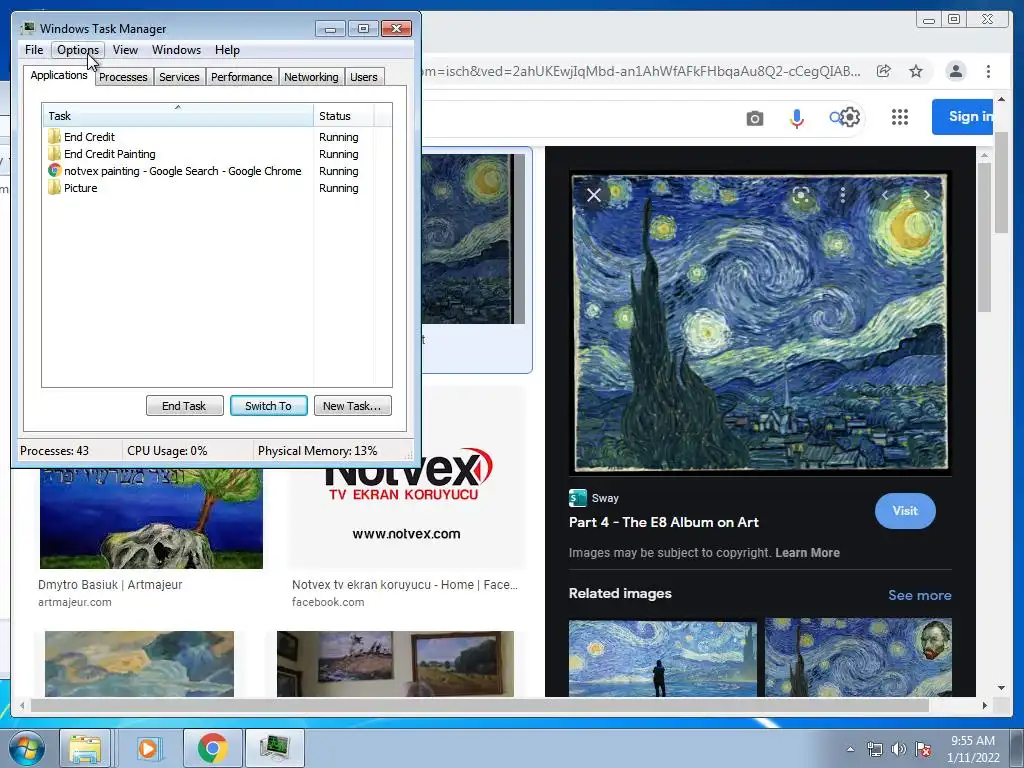This screenshot has width=1024, height=768.
Task: Open the Part 4 - The E8 Album on Art link
Action: click(x=664, y=522)
